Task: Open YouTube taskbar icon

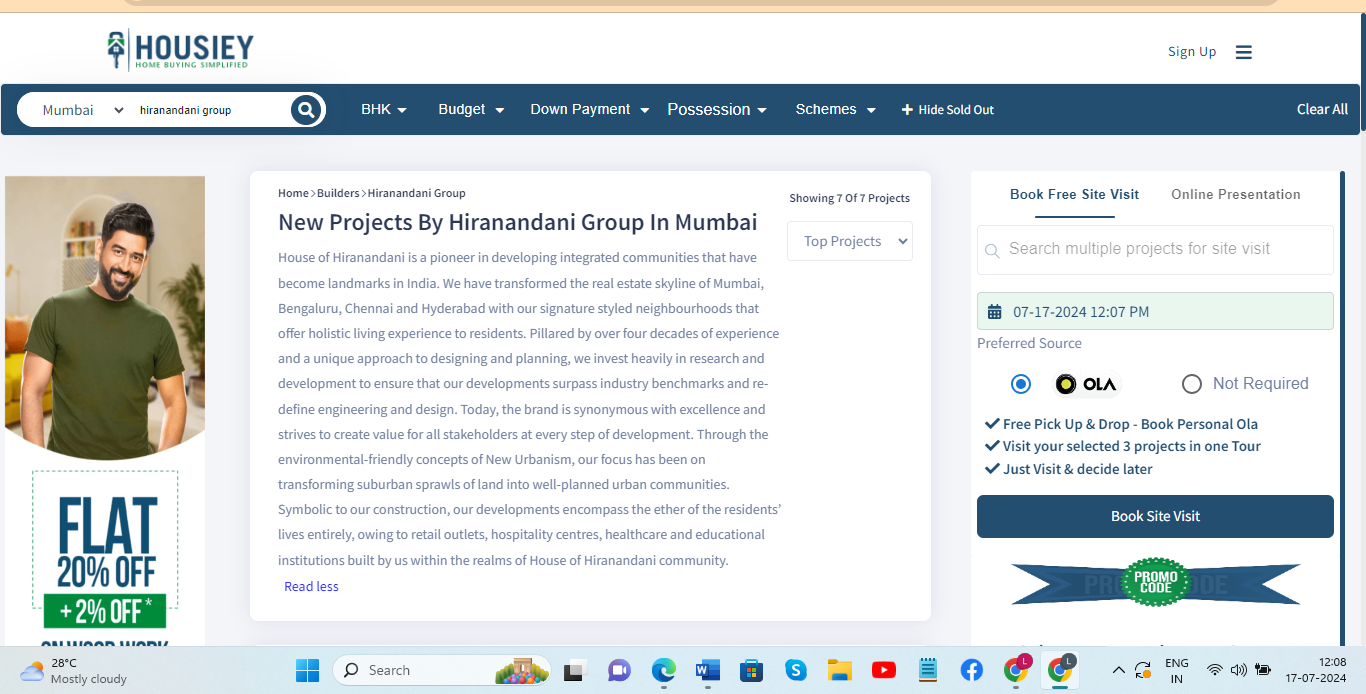Action: [884, 670]
